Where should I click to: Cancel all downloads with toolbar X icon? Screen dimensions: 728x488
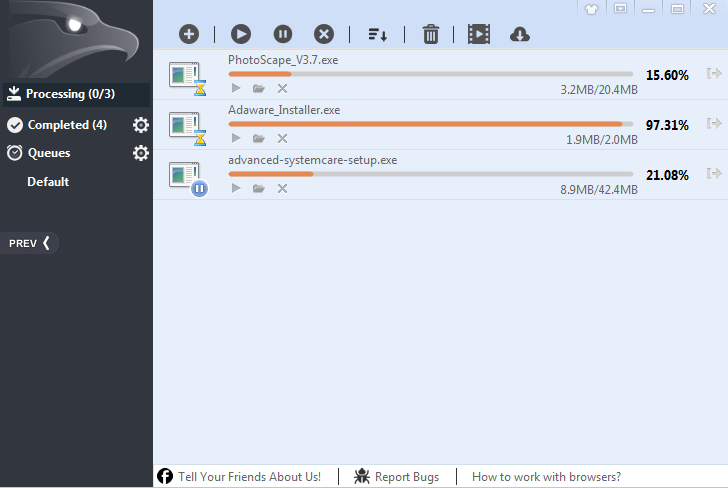(x=324, y=34)
